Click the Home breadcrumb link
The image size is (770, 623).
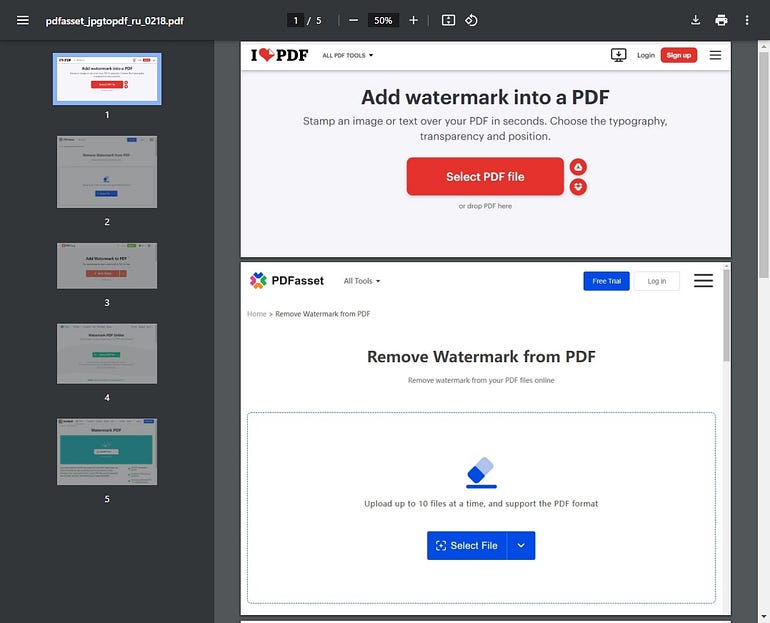tap(256, 314)
